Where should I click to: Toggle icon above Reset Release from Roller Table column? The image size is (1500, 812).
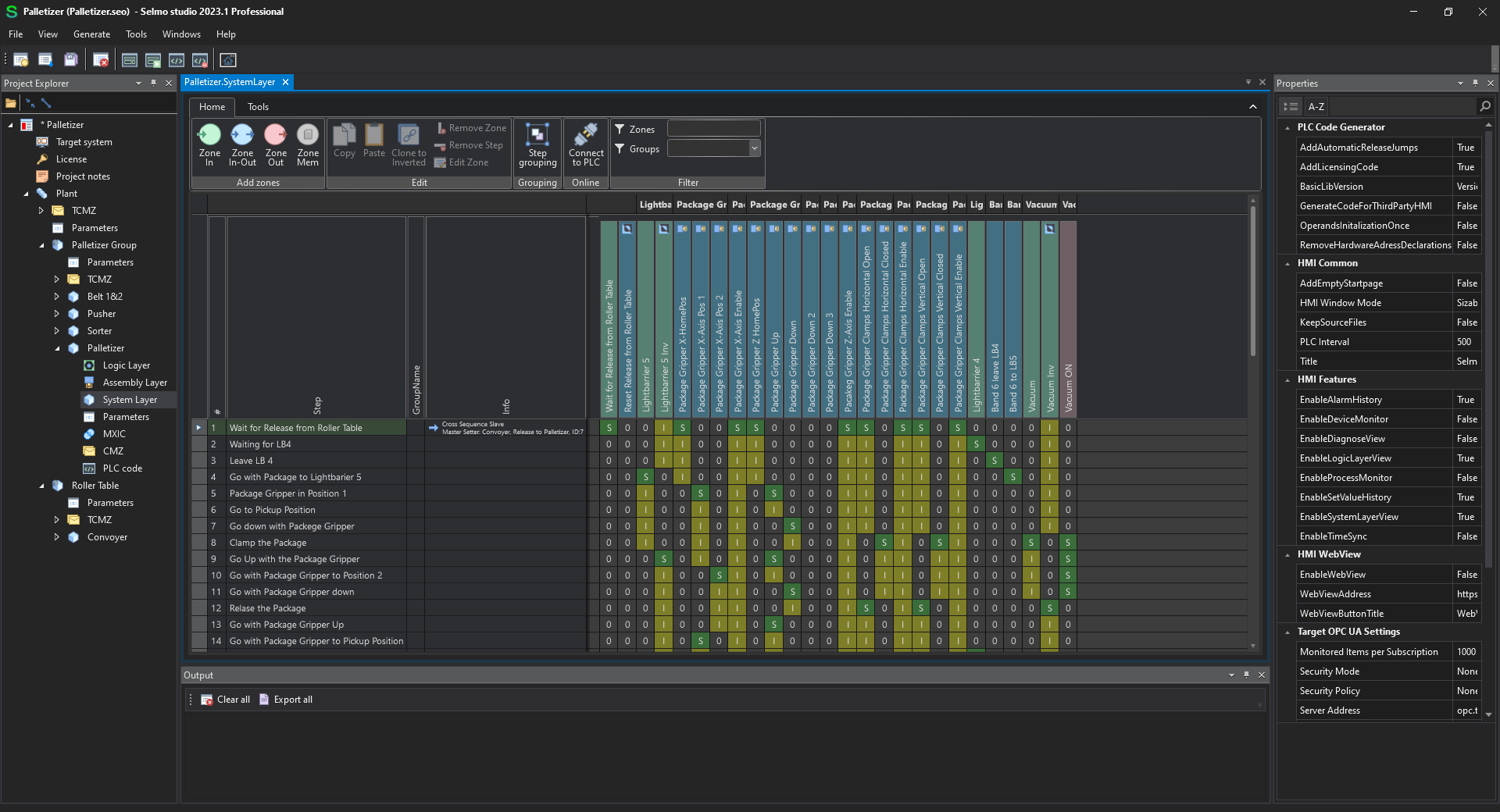(627, 229)
